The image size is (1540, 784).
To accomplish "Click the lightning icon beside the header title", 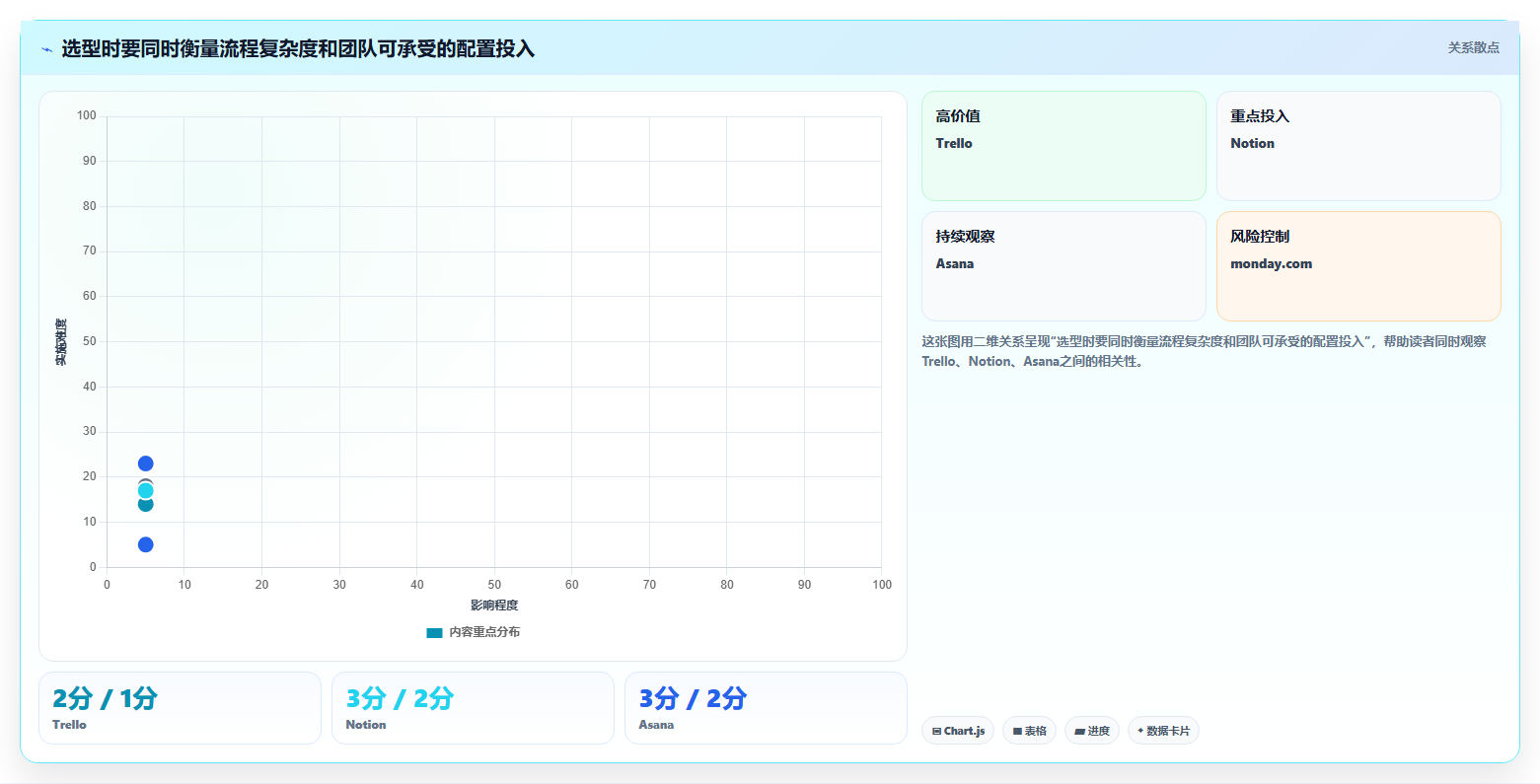I will [46, 49].
